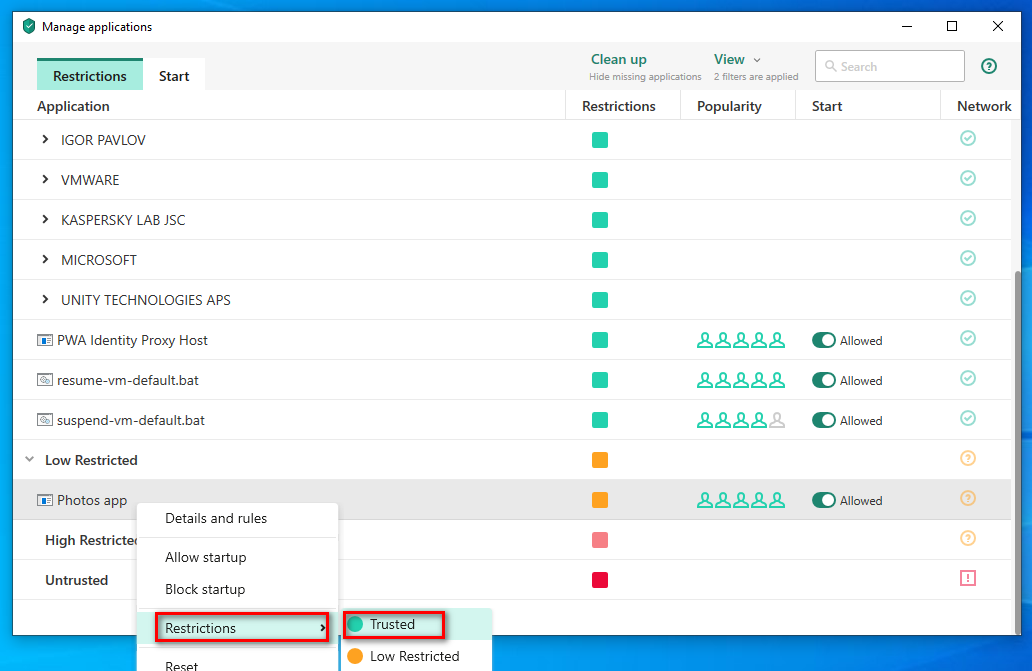Screen dimensions: 1032x671
Task: Switch to the Start tab
Action: 174,76
